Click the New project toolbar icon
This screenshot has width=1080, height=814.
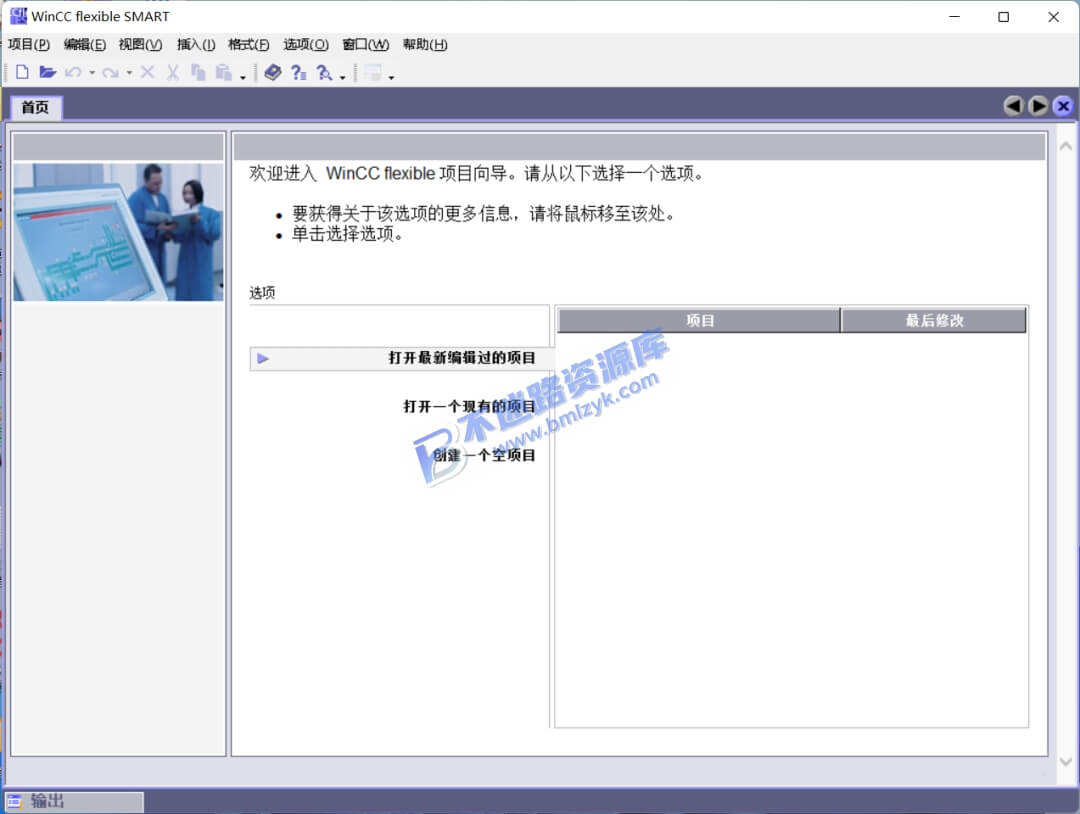(22, 72)
